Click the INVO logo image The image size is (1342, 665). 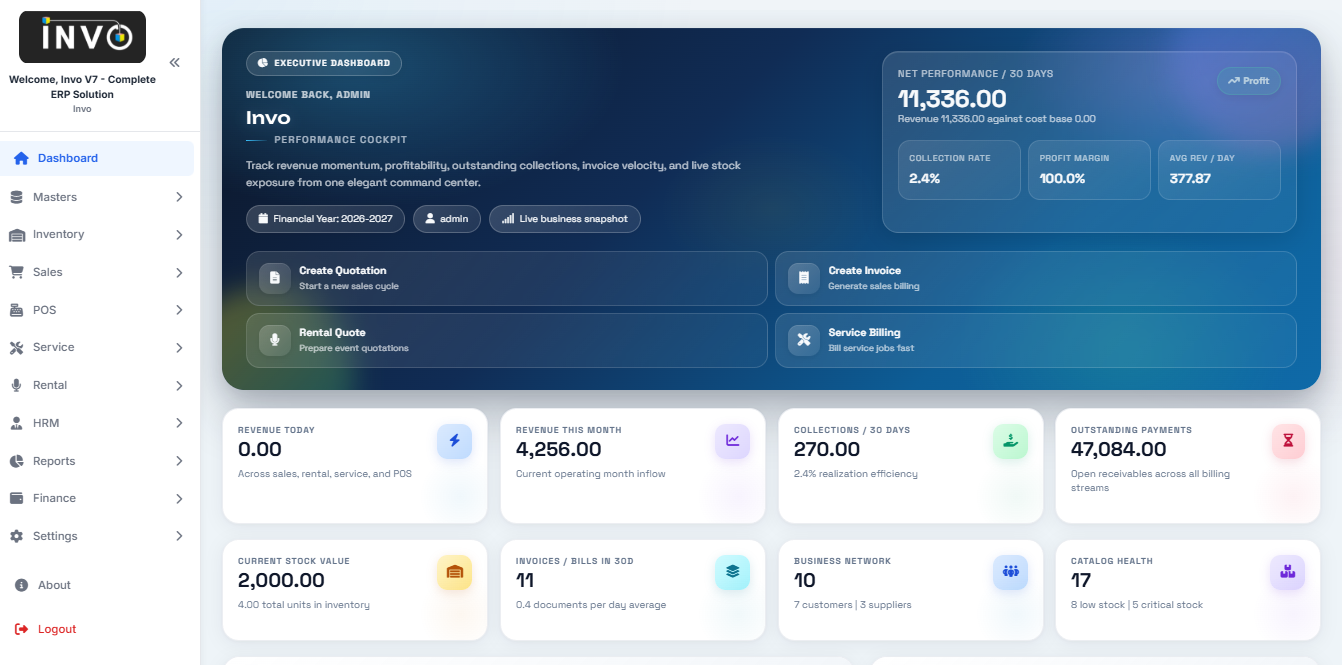pyautogui.click(x=83, y=37)
